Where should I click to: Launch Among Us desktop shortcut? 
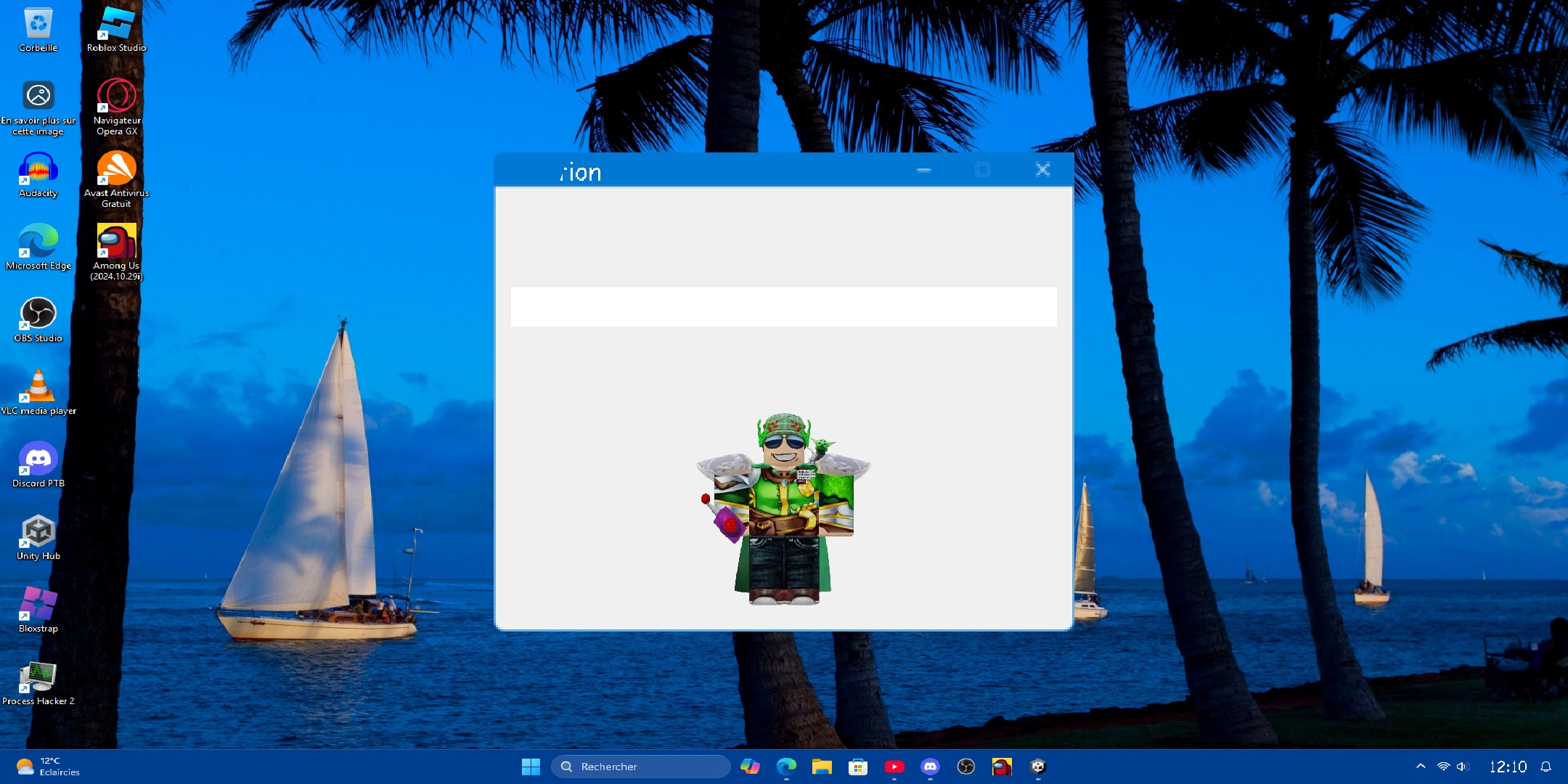click(116, 253)
